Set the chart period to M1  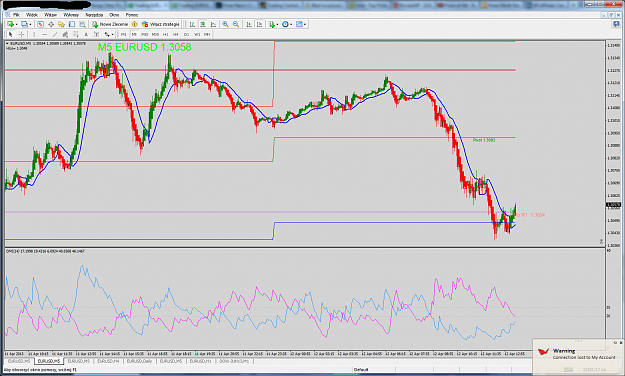[124, 34]
